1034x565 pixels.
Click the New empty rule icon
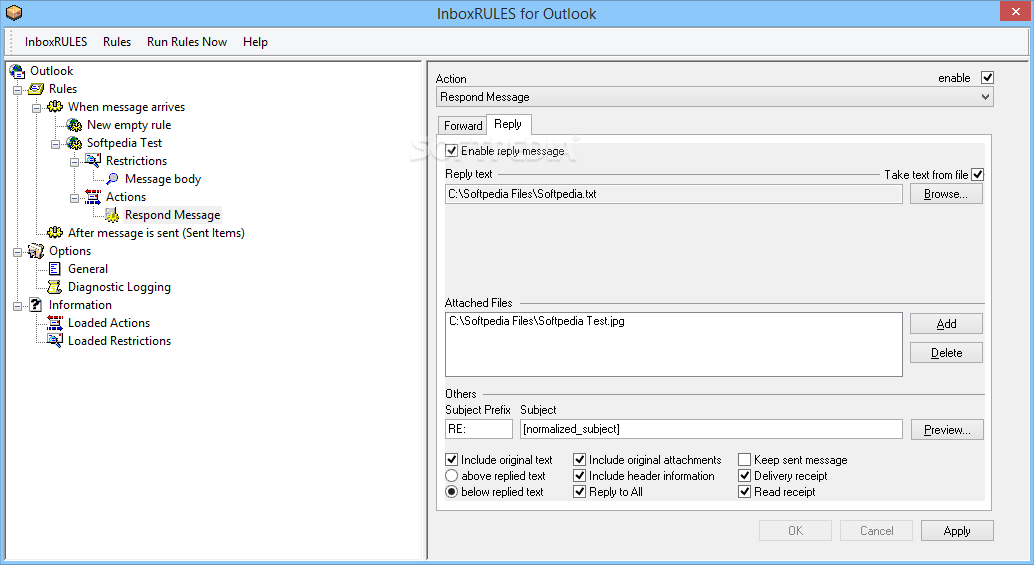tap(74, 125)
